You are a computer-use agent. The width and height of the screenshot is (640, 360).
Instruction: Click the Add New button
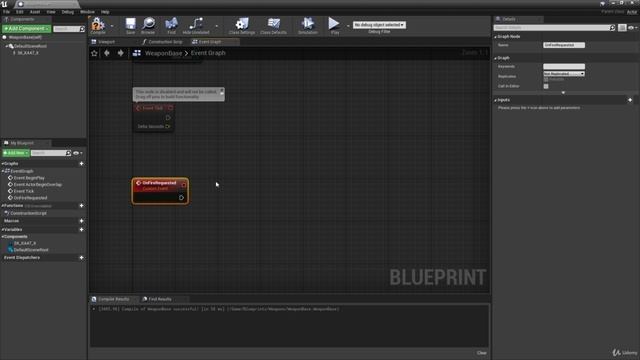coord(16,153)
